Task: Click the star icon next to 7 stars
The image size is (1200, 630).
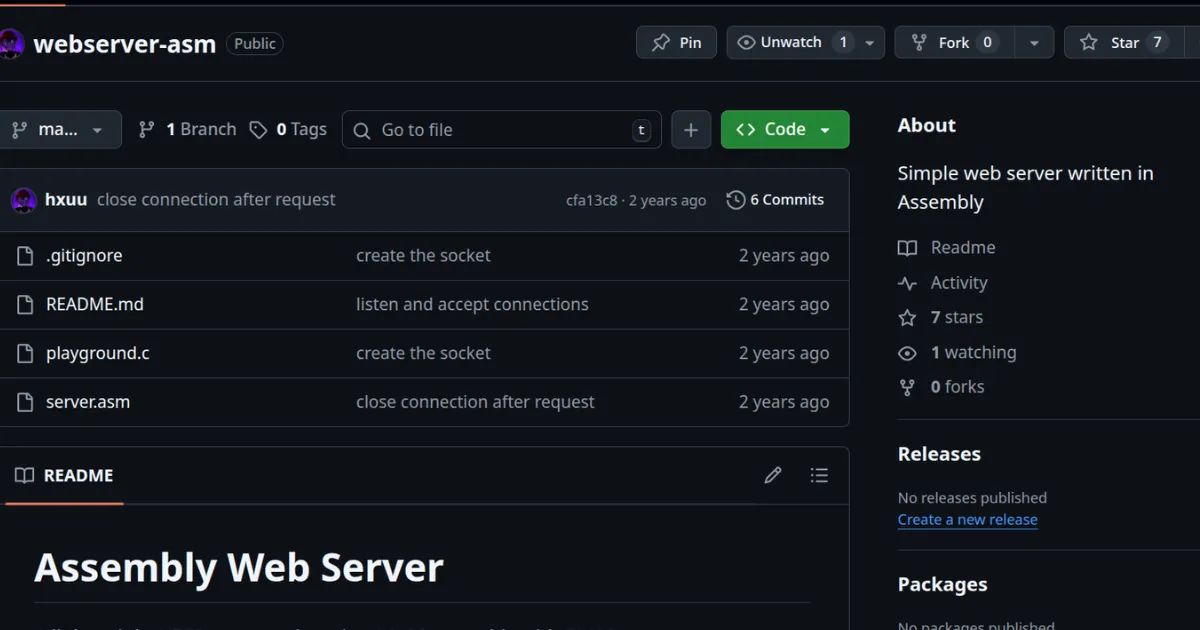Action: tap(907, 318)
